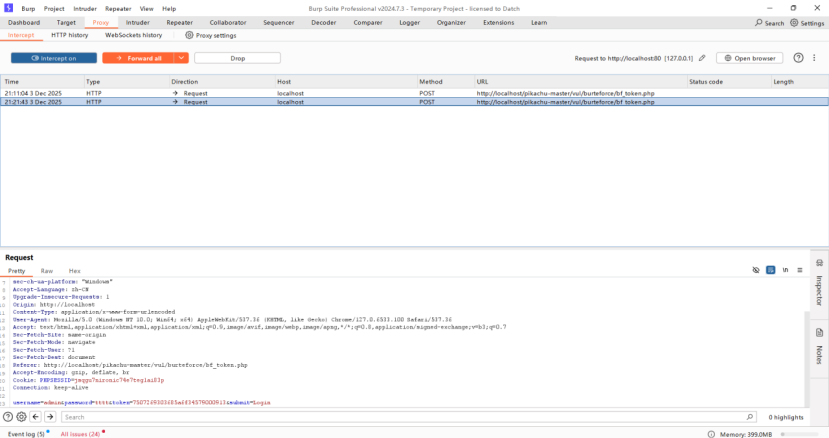Open the Inspector side panel icon
Viewport: 829px width, 438px height.
(819, 263)
